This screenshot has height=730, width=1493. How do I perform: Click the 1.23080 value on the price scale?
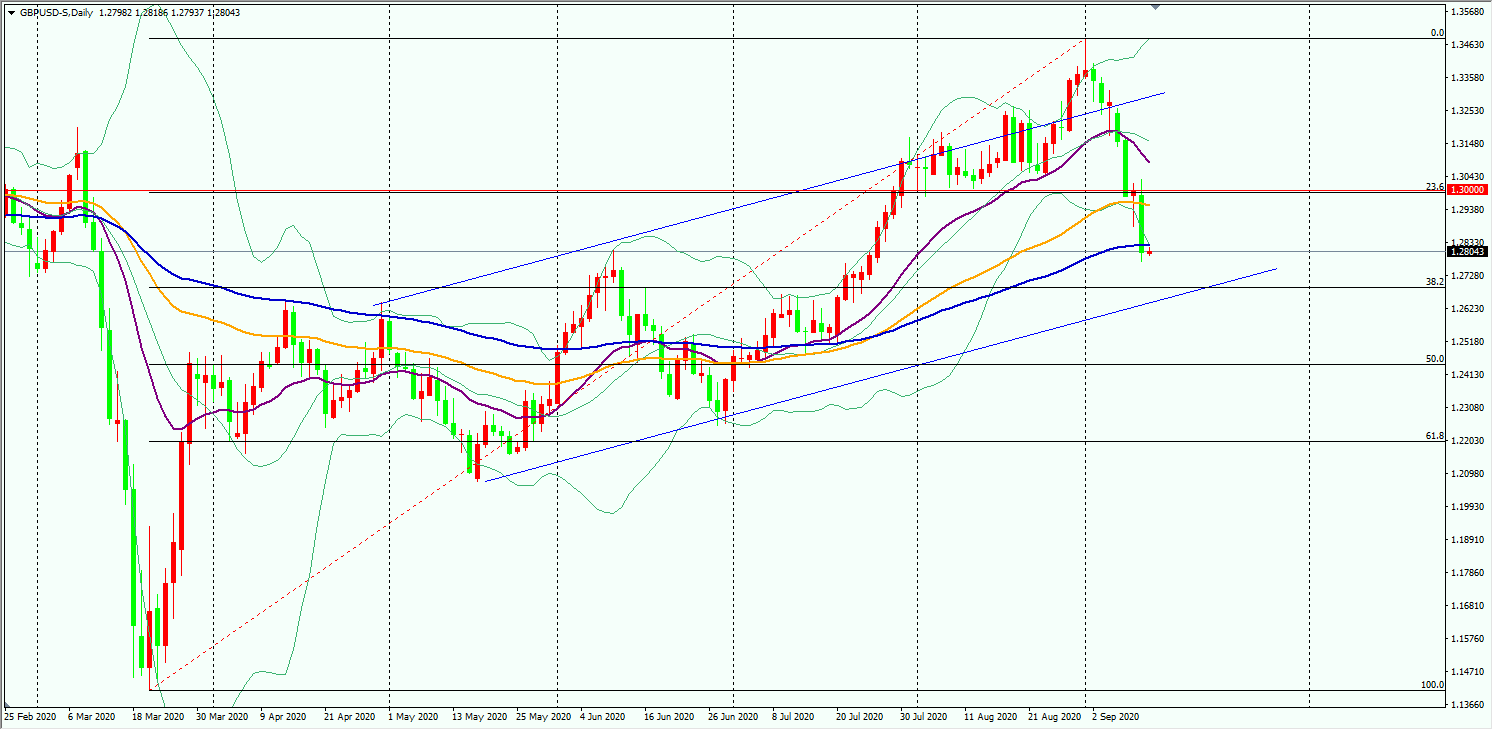1466,408
